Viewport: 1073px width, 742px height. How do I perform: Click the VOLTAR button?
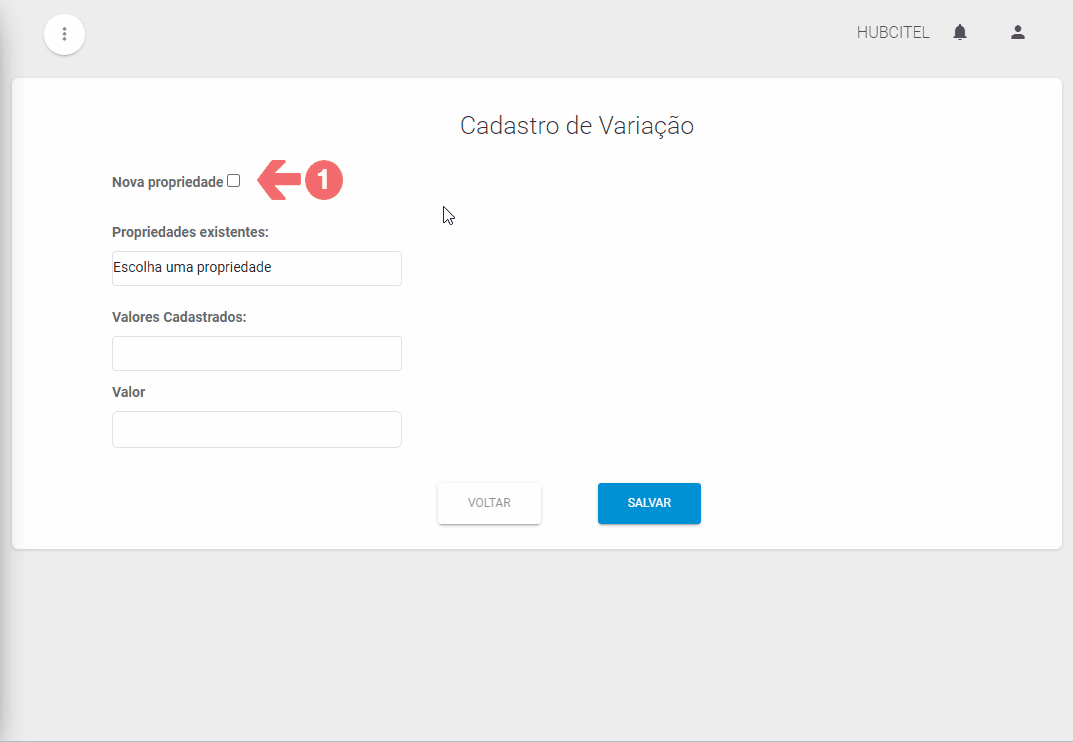coord(489,503)
